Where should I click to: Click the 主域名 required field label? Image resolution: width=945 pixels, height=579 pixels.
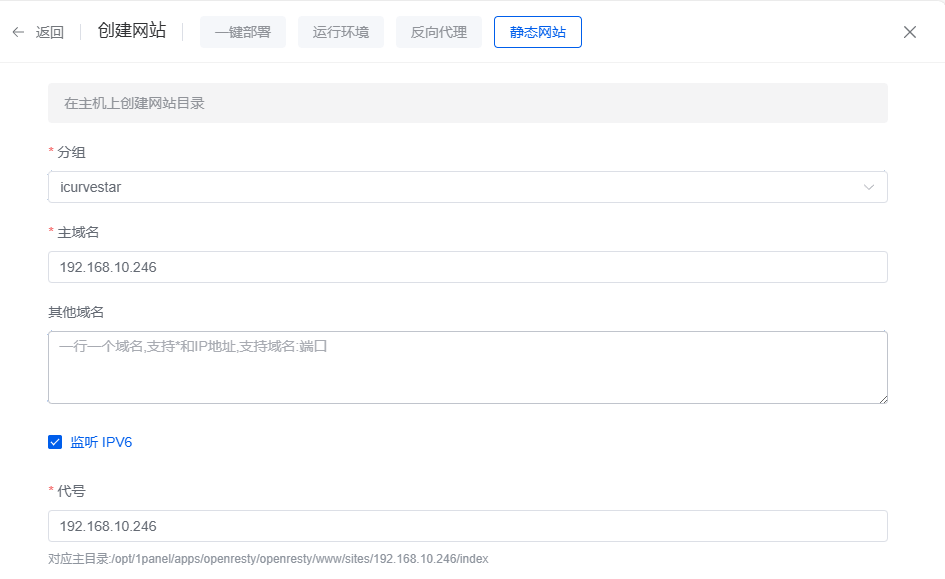pyautogui.click(x=78, y=232)
